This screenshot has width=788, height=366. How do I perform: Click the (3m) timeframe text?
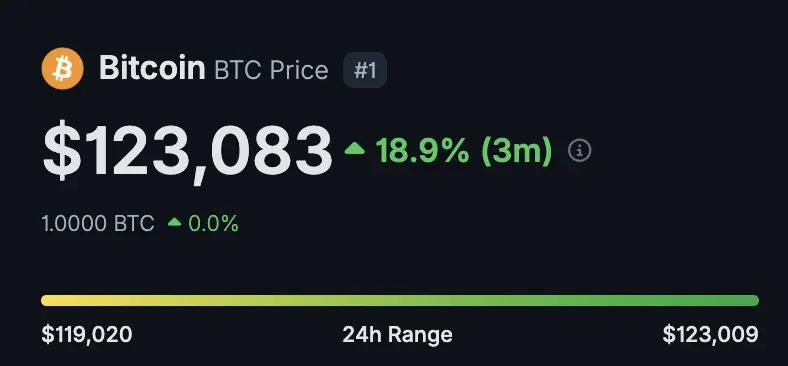tap(517, 150)
